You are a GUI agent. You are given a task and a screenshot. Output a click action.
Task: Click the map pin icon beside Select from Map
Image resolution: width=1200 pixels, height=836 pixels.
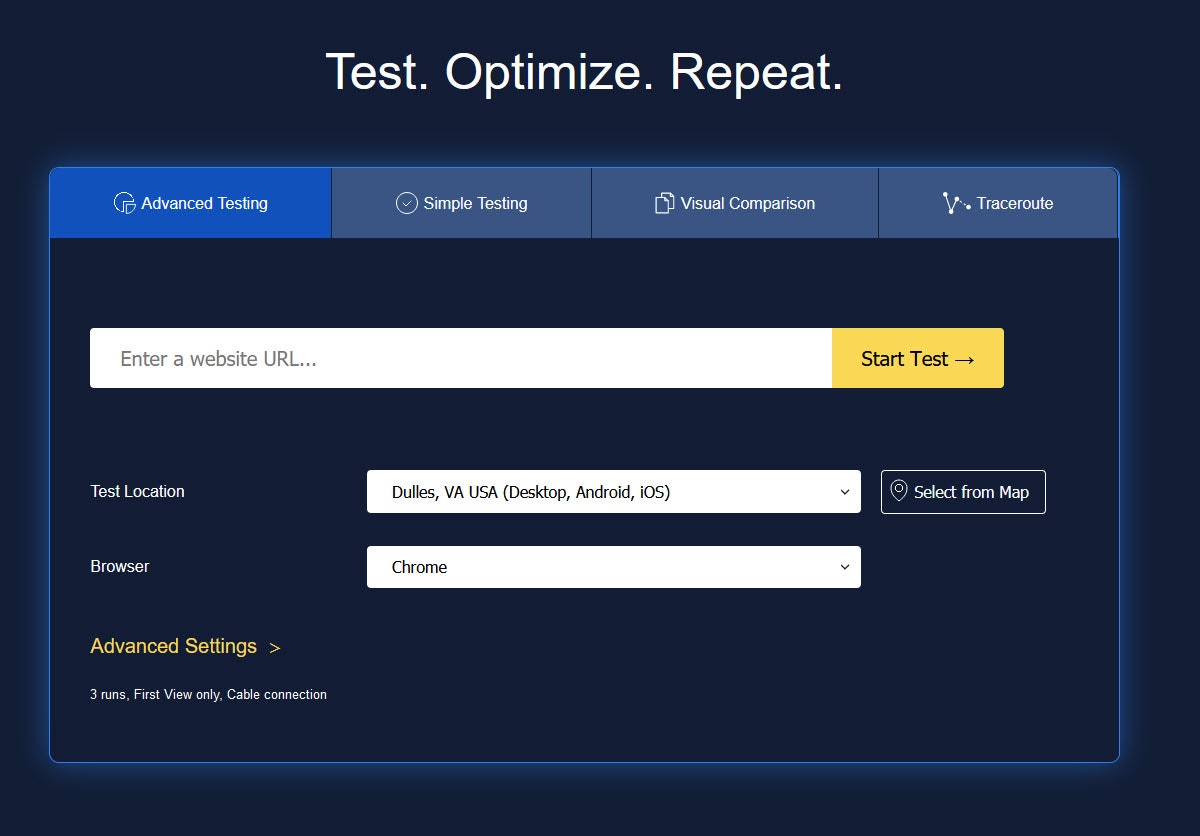(x=898, y=491)
